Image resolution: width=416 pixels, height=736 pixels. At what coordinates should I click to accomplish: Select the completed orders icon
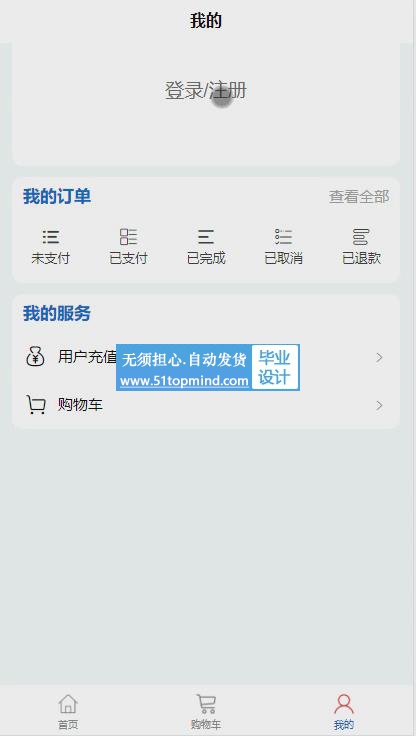pos(206,237)
